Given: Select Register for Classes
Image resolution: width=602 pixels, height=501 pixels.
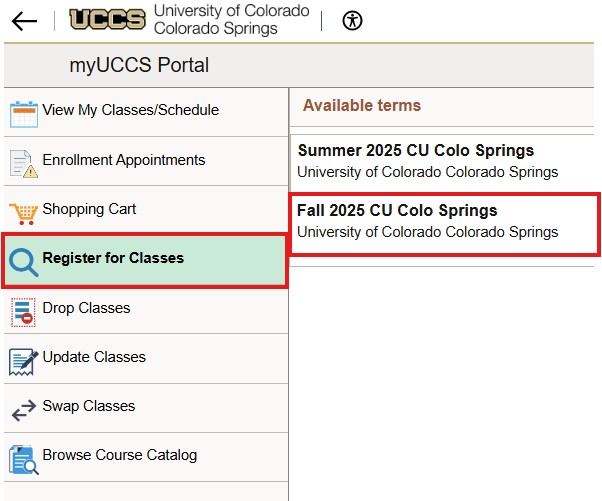Looking at the screenshot, I should point(113,258).
